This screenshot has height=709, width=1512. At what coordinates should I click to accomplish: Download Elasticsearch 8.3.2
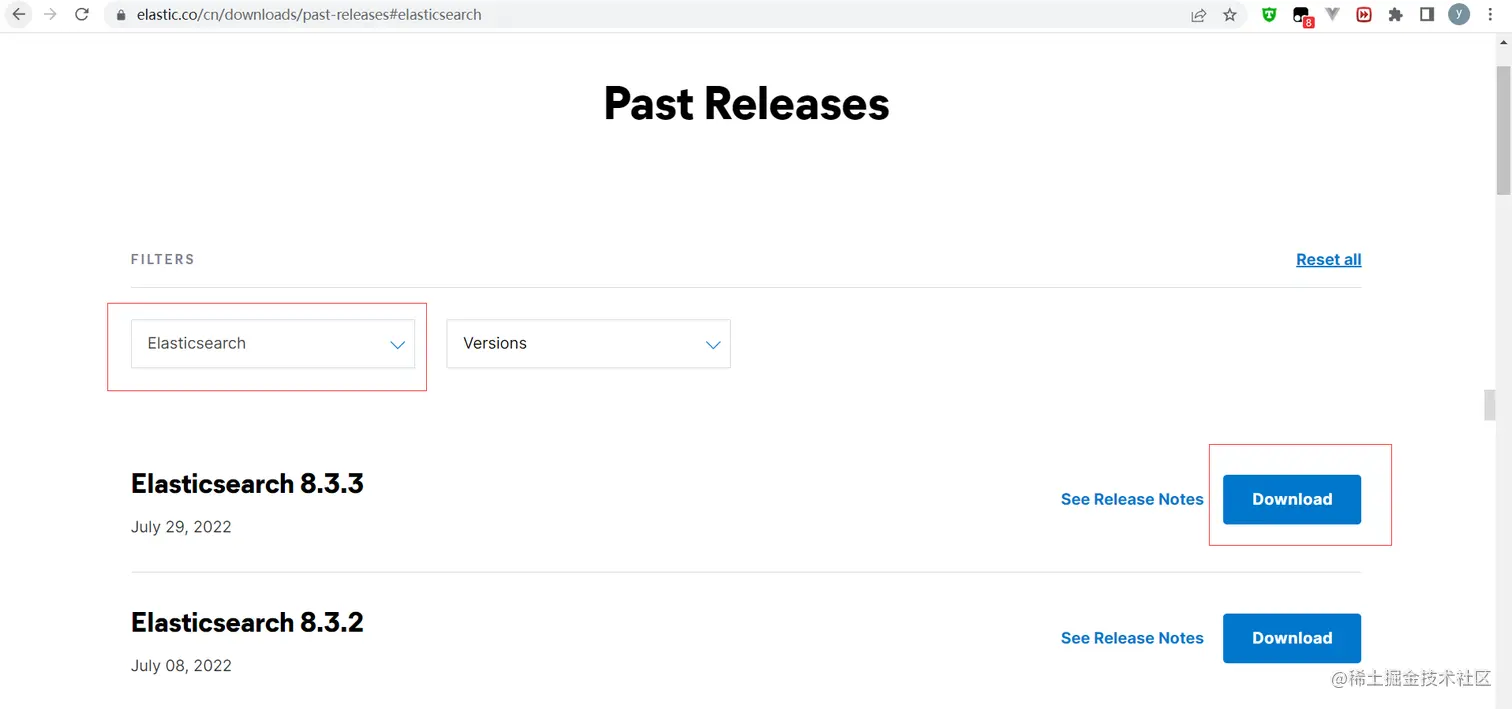coord(1292,638)
